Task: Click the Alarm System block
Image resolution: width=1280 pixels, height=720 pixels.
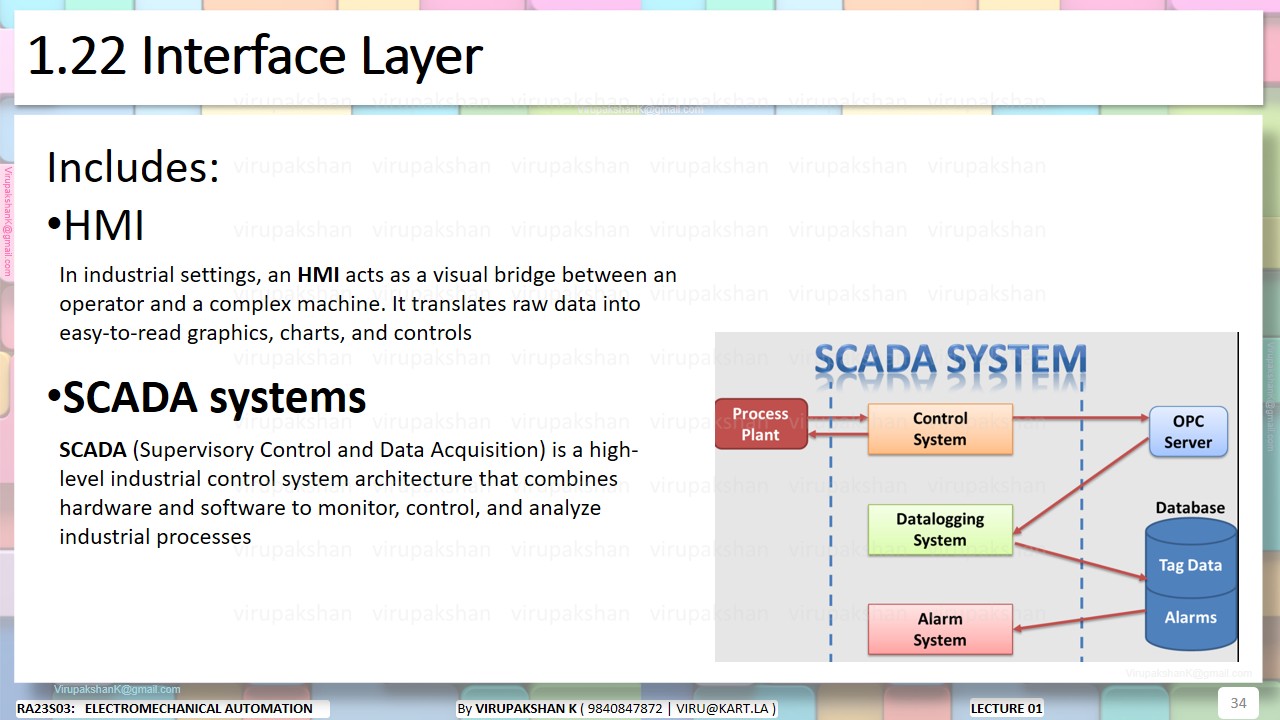Action: pos(940,630)
